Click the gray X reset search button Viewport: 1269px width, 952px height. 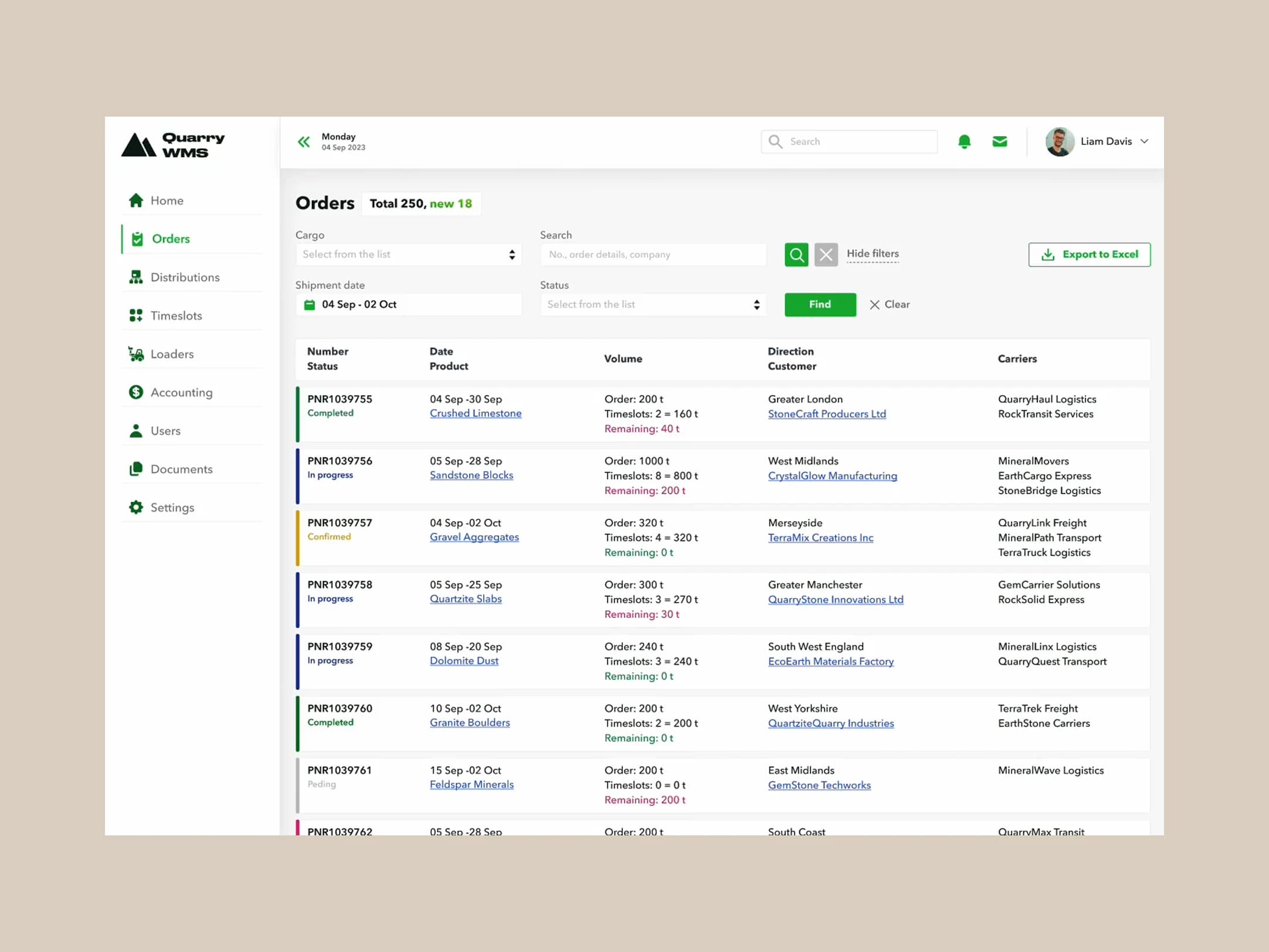tap(826, 255)
